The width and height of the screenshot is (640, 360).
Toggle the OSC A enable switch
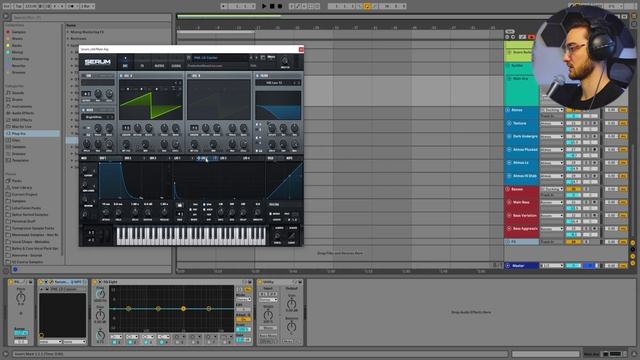pos(121,76)
